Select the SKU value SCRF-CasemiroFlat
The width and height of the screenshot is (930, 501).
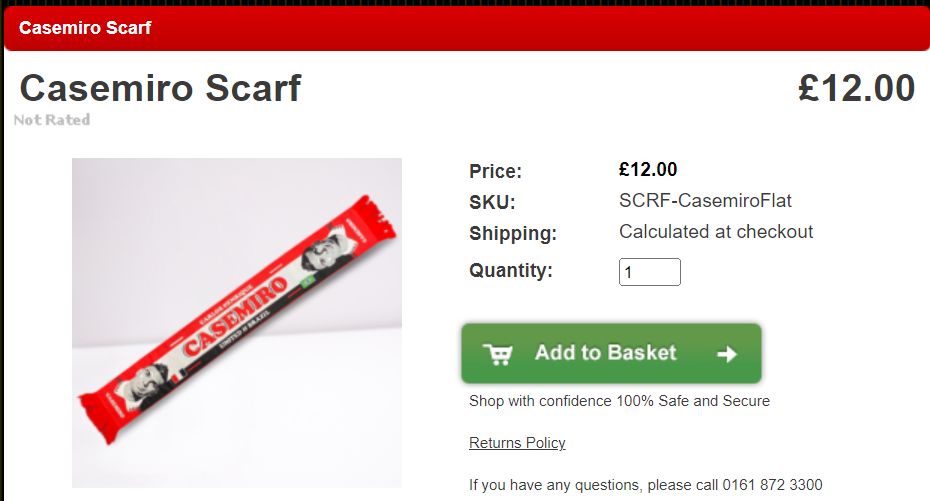point(705,200)
